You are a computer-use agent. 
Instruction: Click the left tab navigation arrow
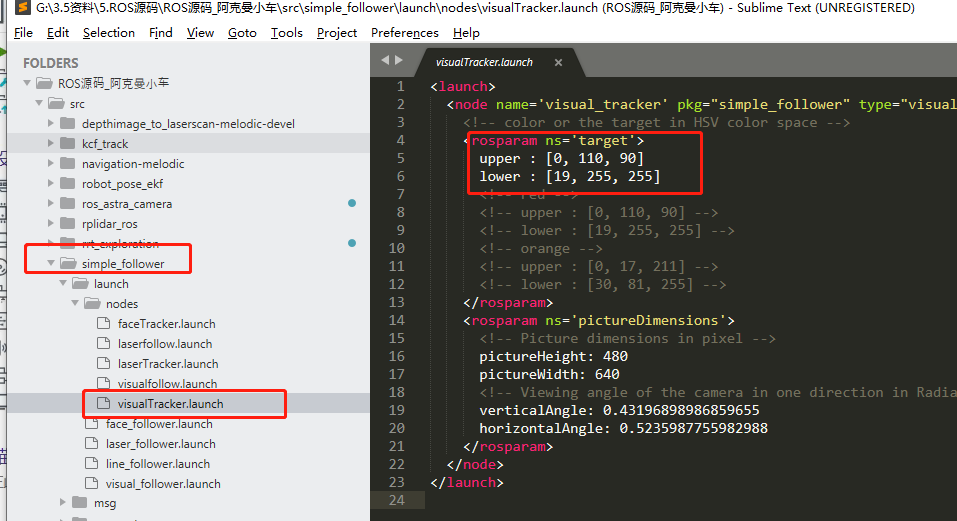(384, 61)
